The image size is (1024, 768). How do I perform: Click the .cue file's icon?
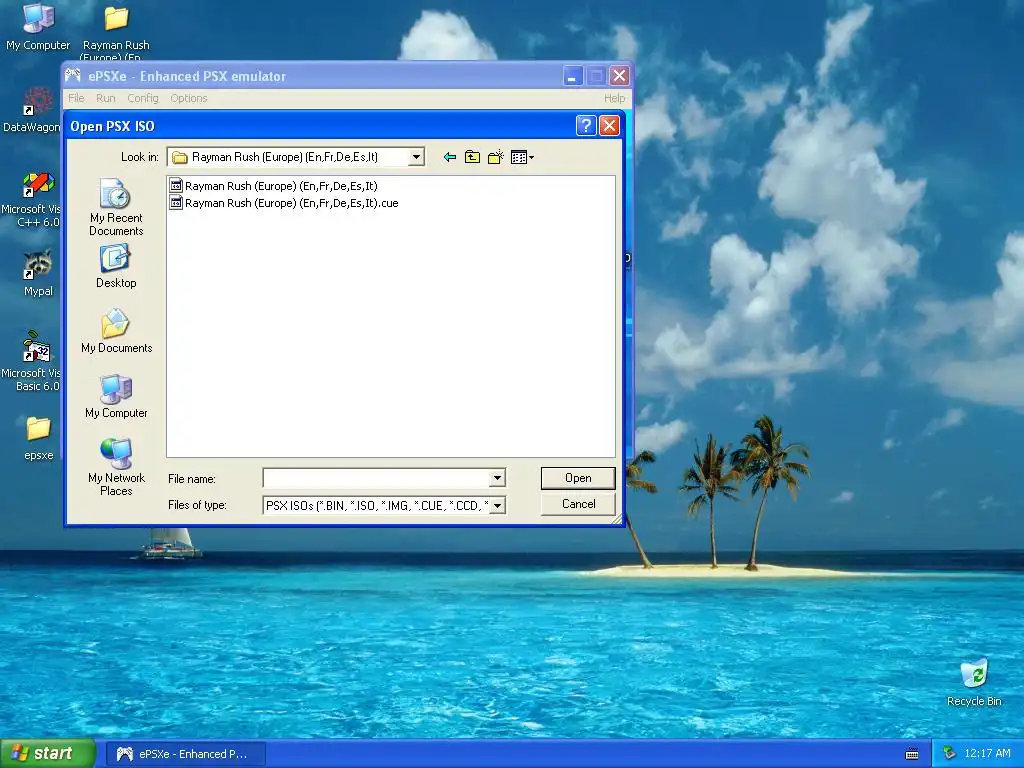pos(176,203)
